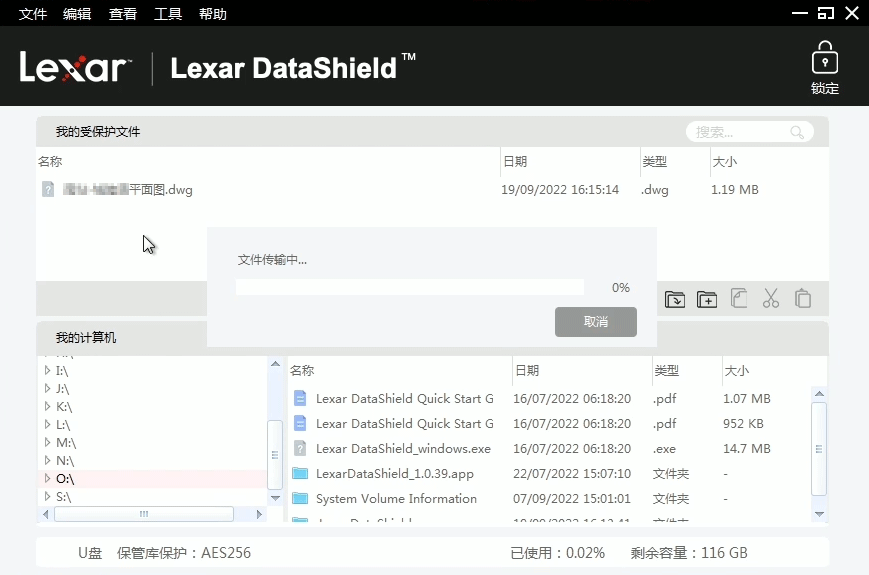The width and height of the screenshot is (869, 575).
Task: Click the file list scroll-up arrow
Action: pyautogui.click(x=819, y=394)
